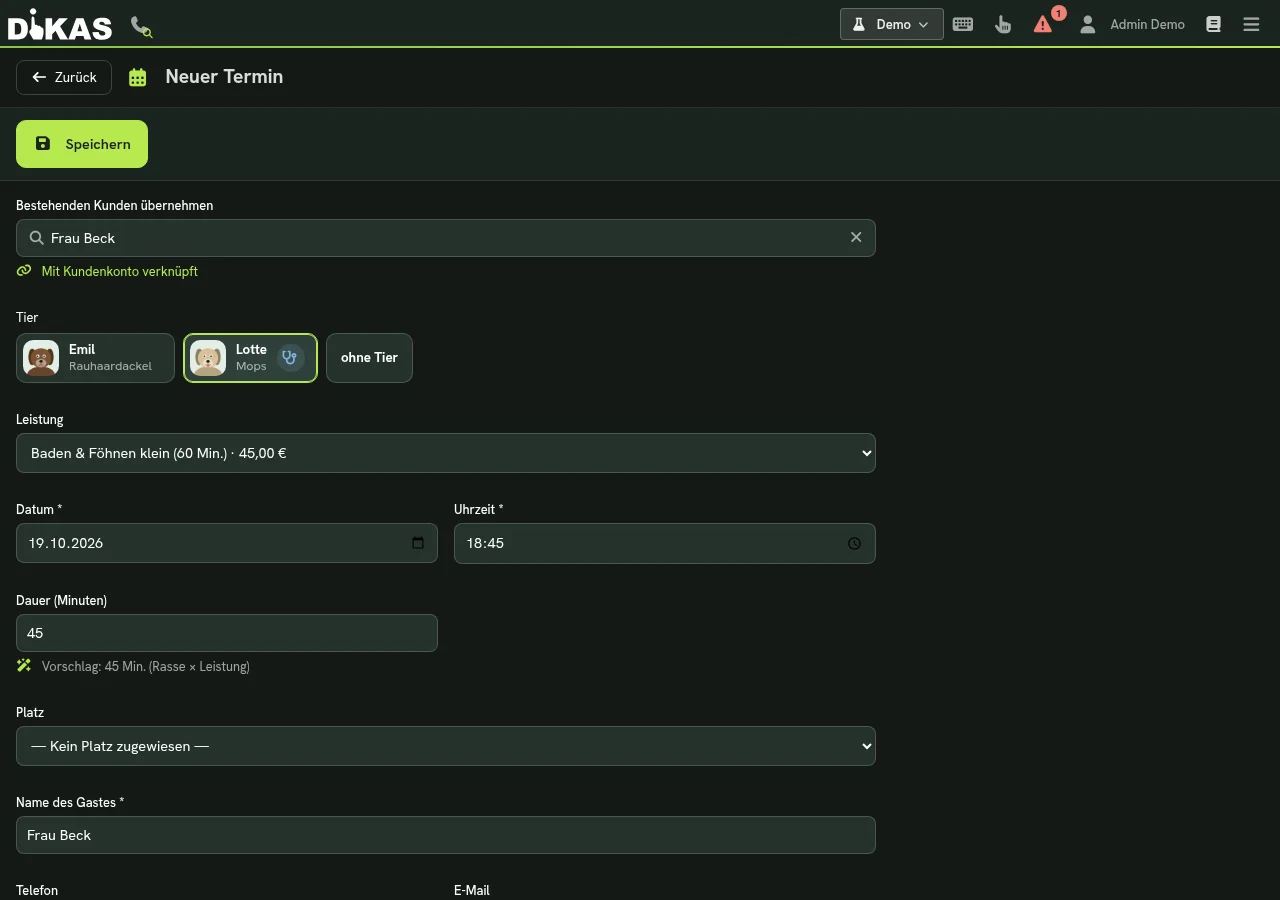Save appointment with Speichern
The width and height of the screenshot is (1280, 900).
pyautogui.click(x=82, y=144)
